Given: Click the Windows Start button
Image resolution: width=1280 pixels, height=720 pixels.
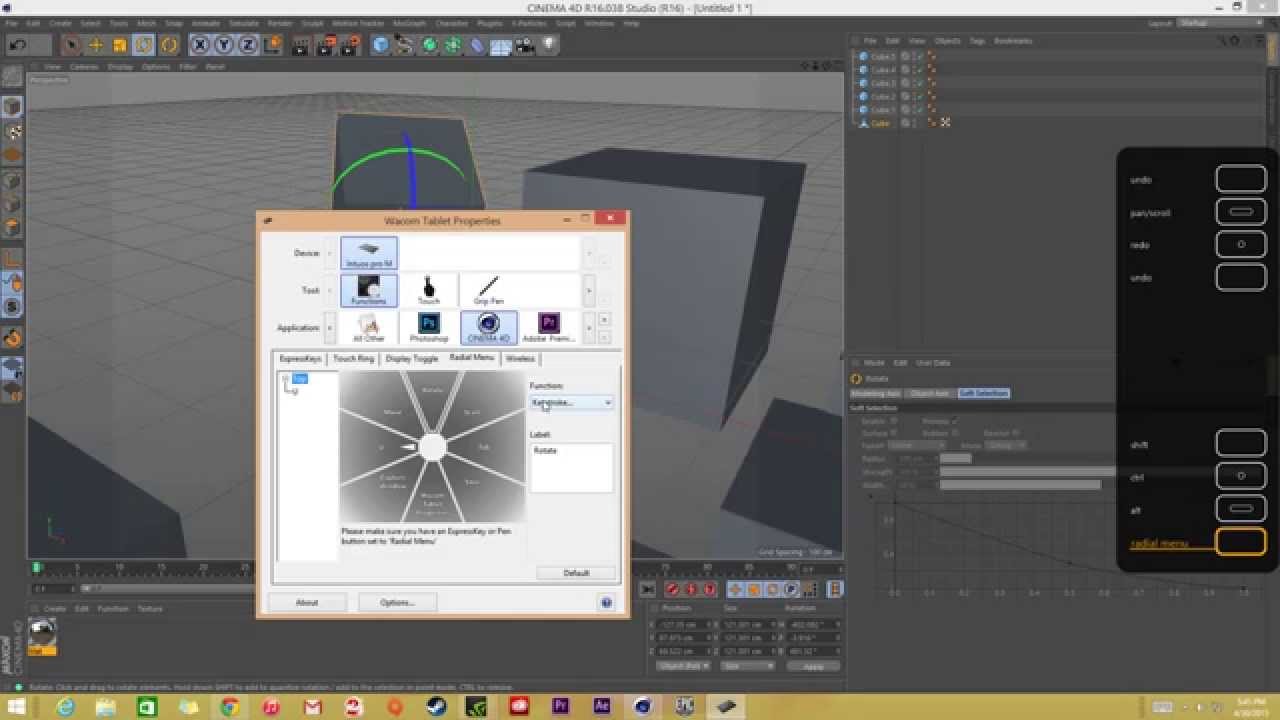Looking at the screenshot, I should coord(17,707).
